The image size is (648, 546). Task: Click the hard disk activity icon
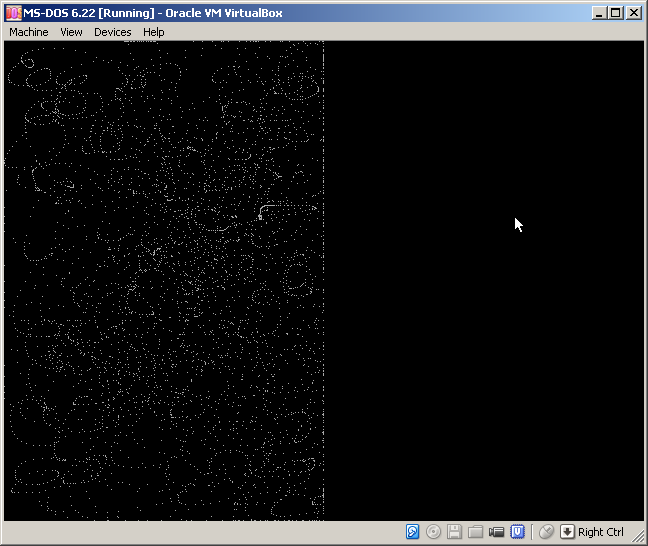pyautogui.click(x=412, y=532)
